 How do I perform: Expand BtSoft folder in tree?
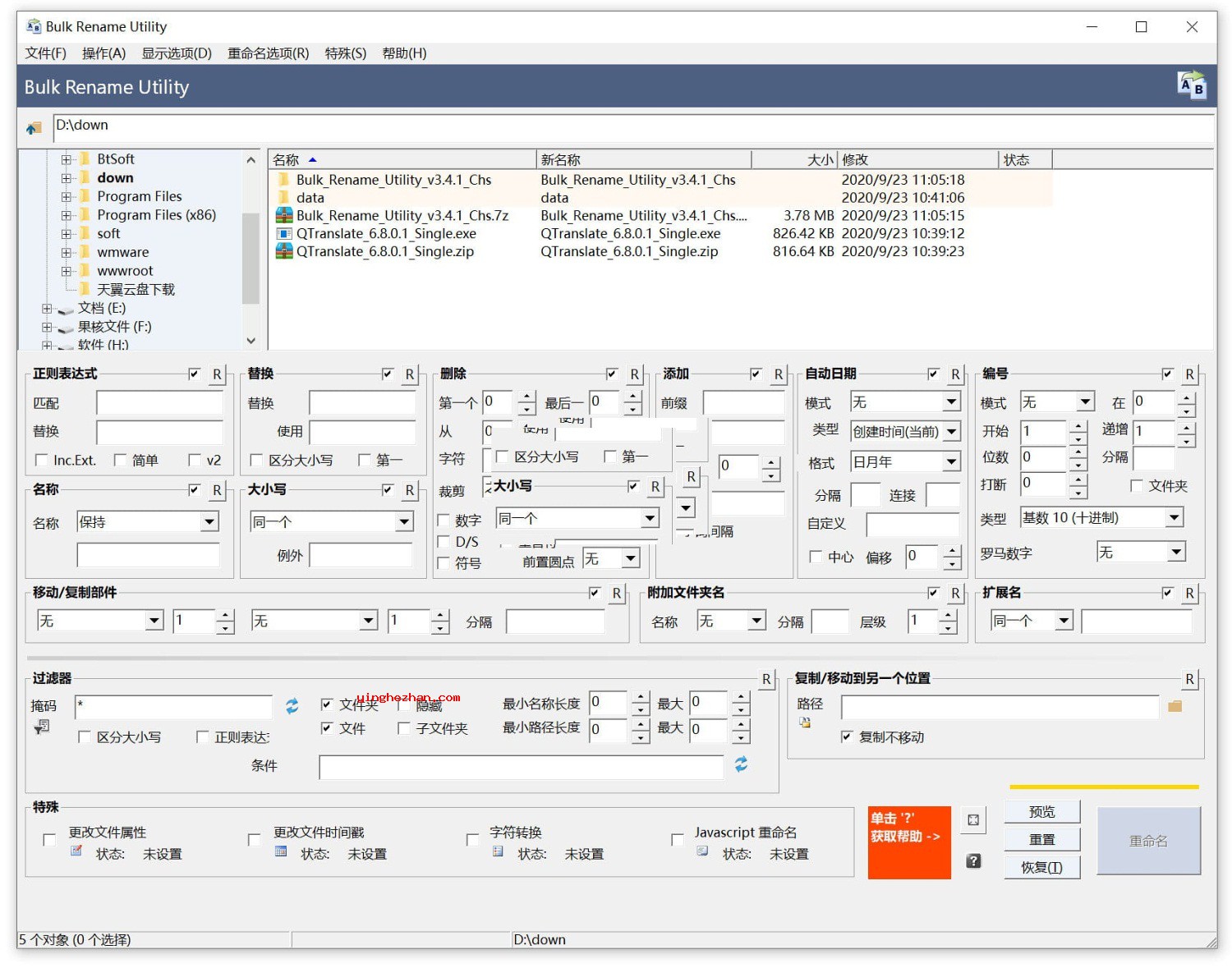[x=66, y=159]
